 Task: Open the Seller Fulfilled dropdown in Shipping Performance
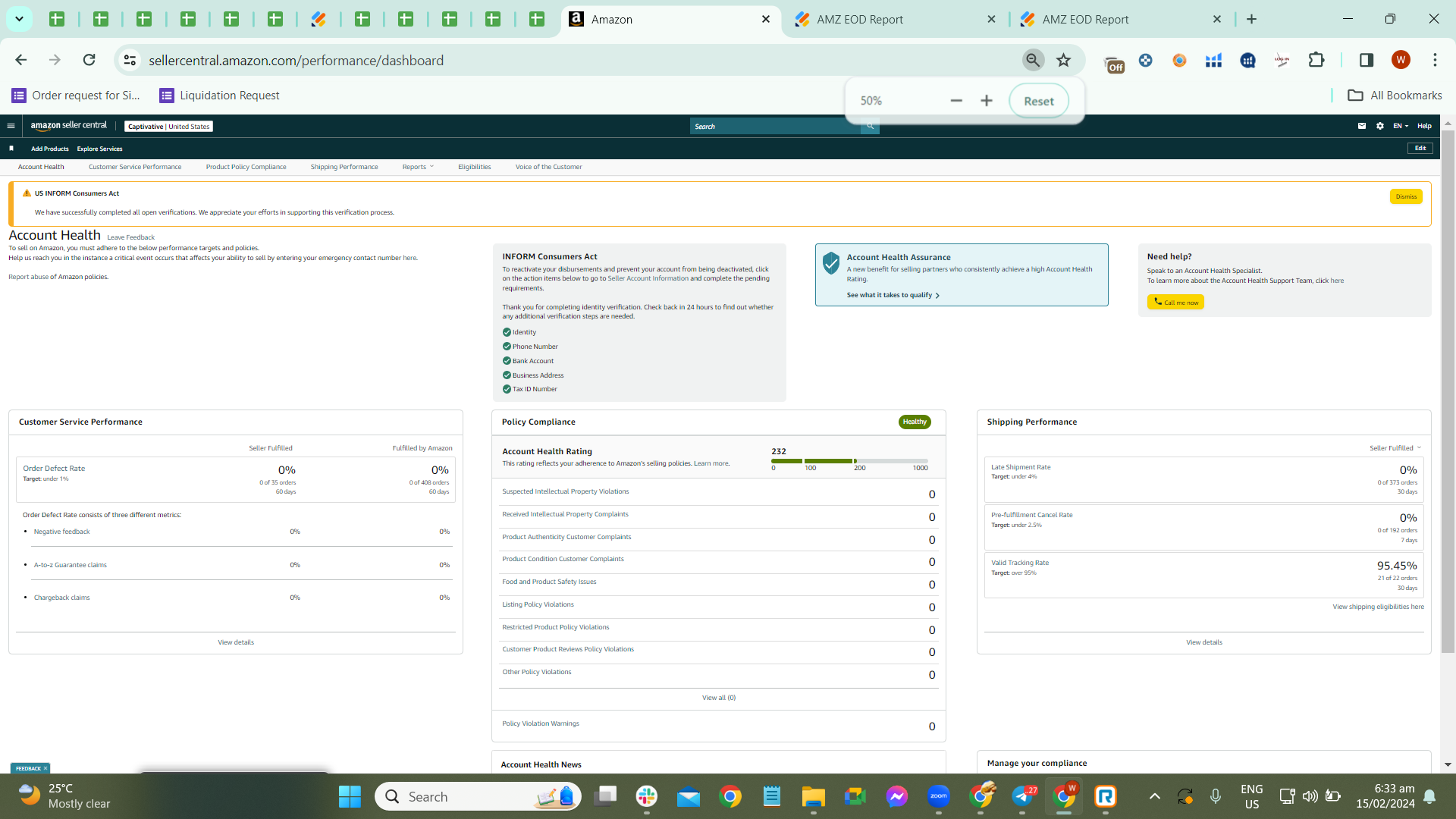tap(1395, 448)
